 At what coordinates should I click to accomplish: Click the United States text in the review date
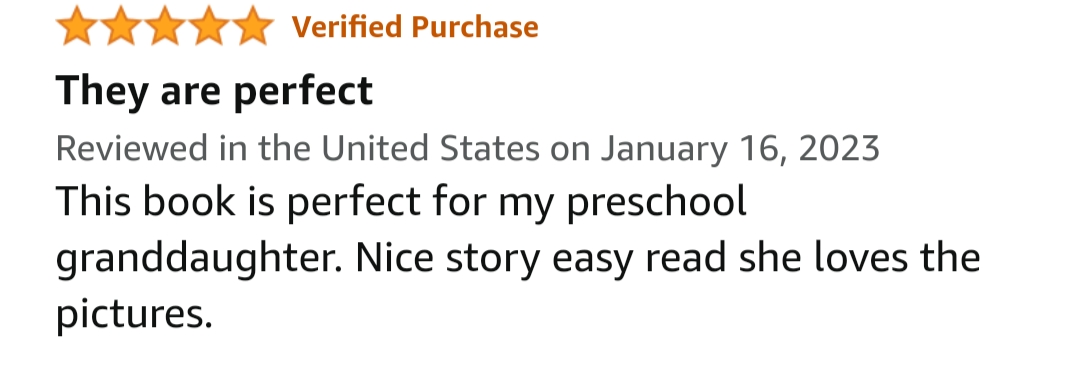[430, 148]
